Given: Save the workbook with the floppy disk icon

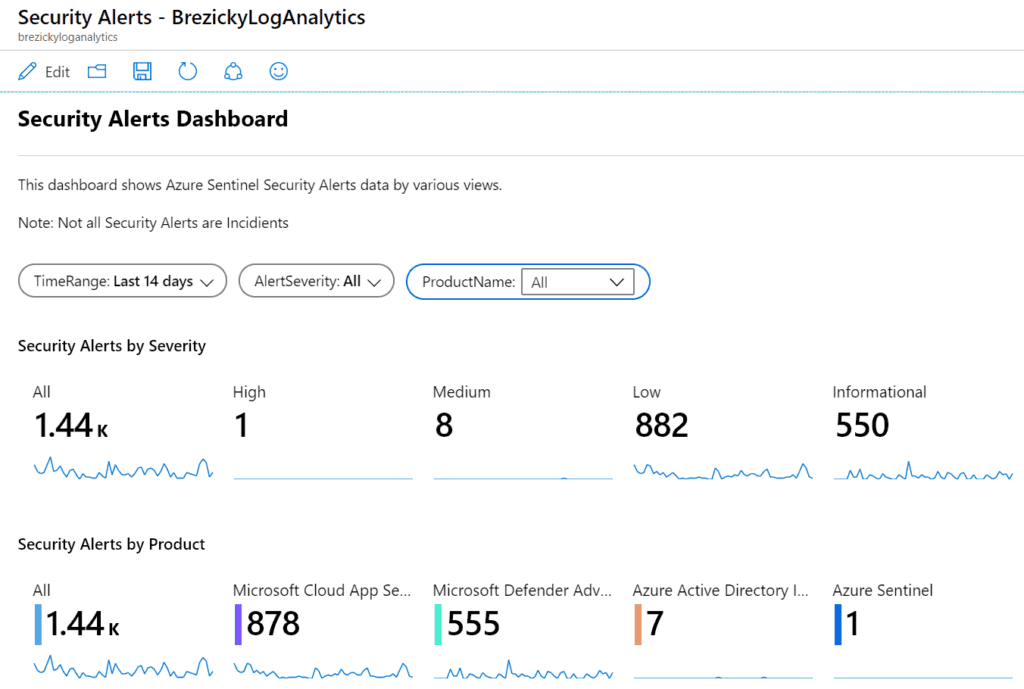Looking at the screenshot, I should pos(142,71).
